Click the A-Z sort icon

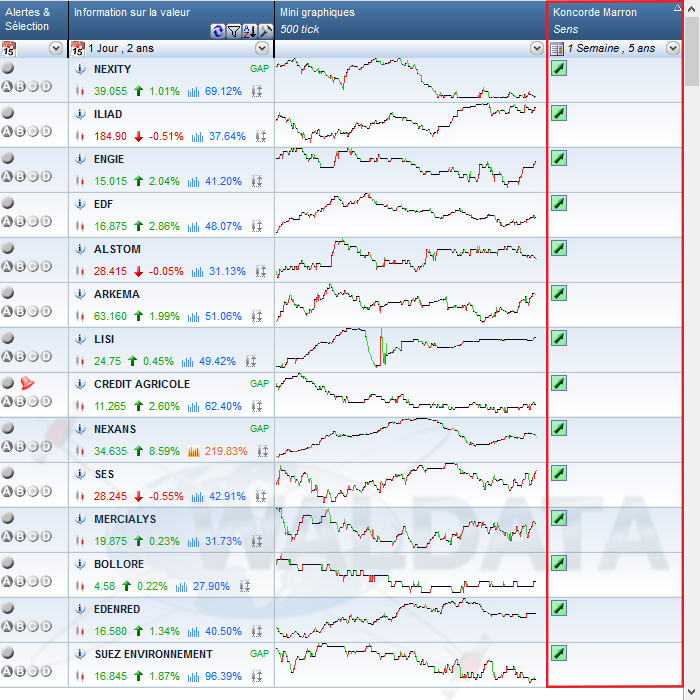[x=250, y=31]
